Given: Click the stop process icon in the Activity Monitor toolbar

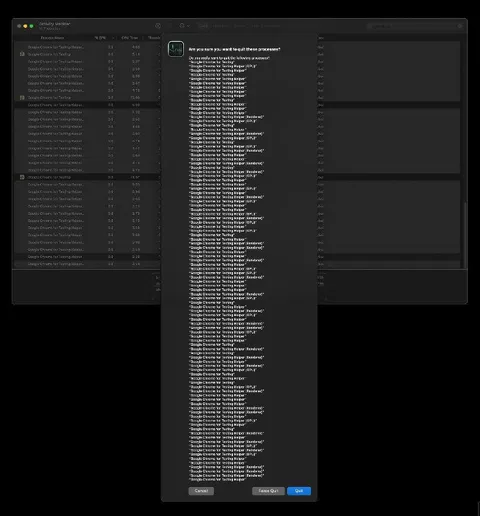Looking at the screenshot, I should (x=158, y=26).
